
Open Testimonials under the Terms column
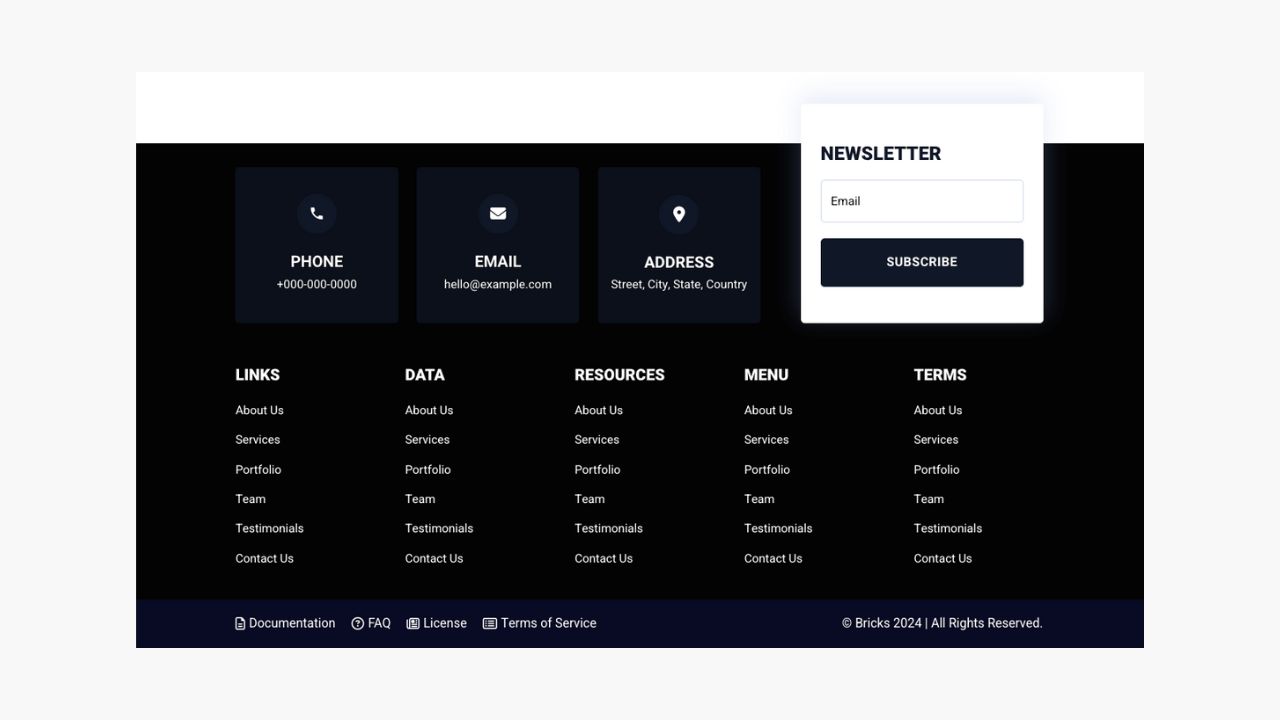click(947, 528)
